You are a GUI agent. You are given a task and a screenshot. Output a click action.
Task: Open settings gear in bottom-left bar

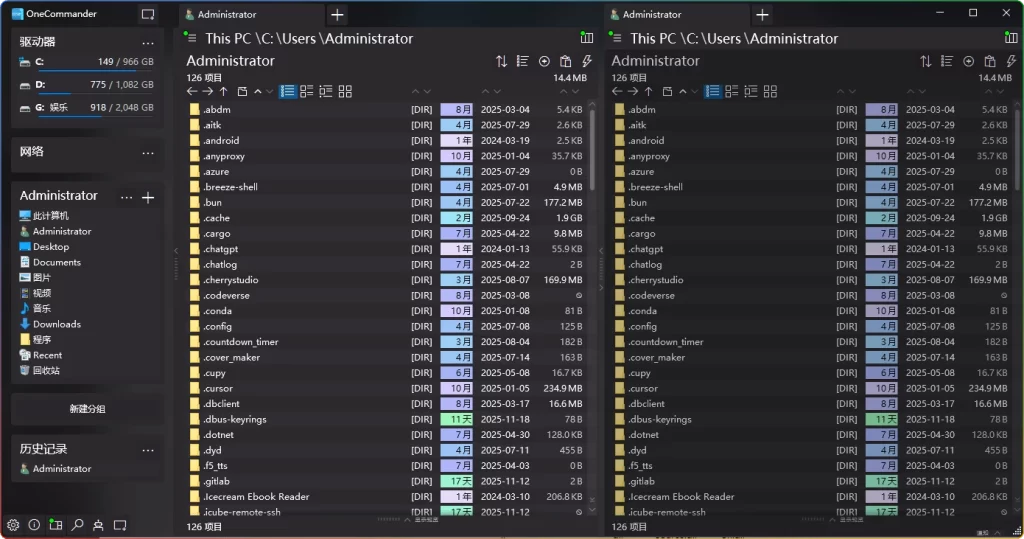coord(13,525)
